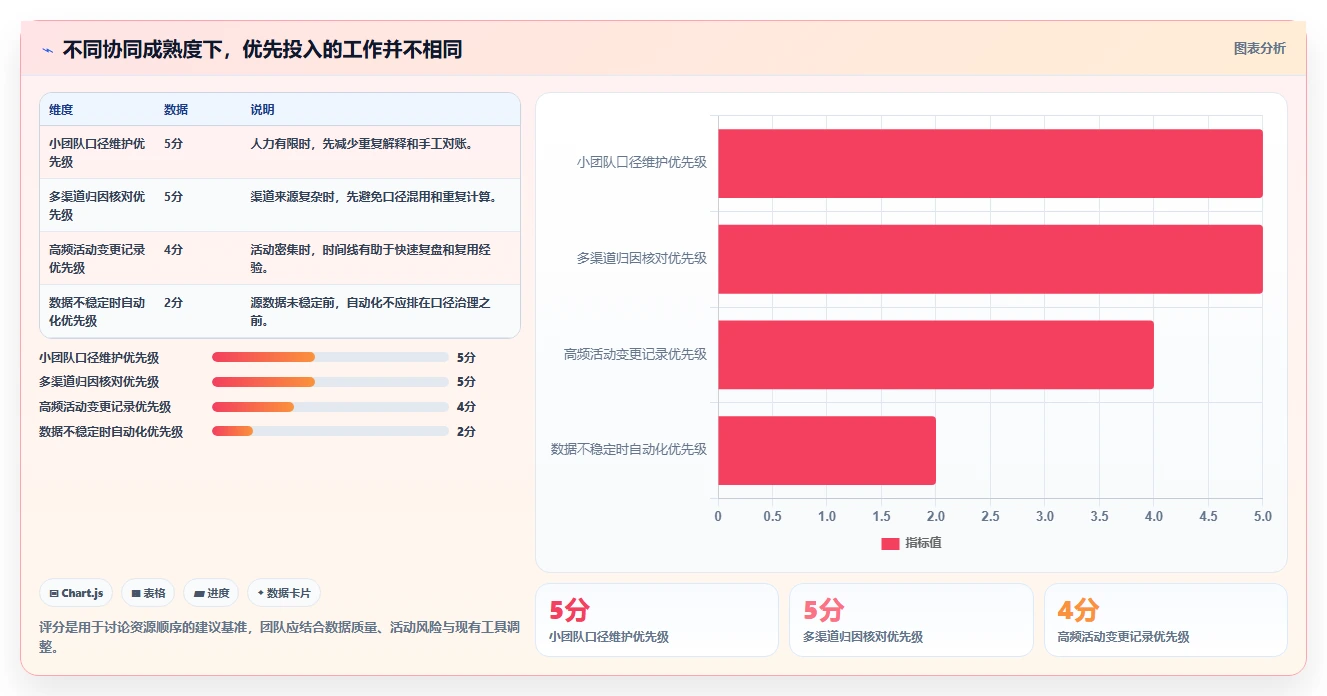Click the chart y-axis label 高频活动变更记录优先级
Screen dimensions: 1327x696
coord(636,354)
